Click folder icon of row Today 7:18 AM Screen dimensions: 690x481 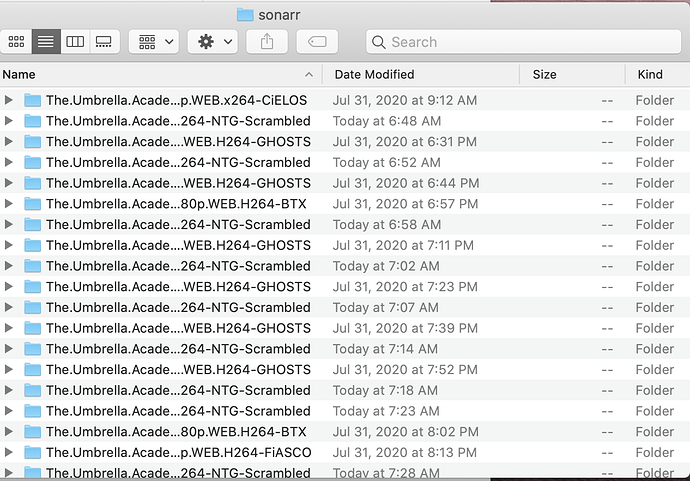click(33, 390)
